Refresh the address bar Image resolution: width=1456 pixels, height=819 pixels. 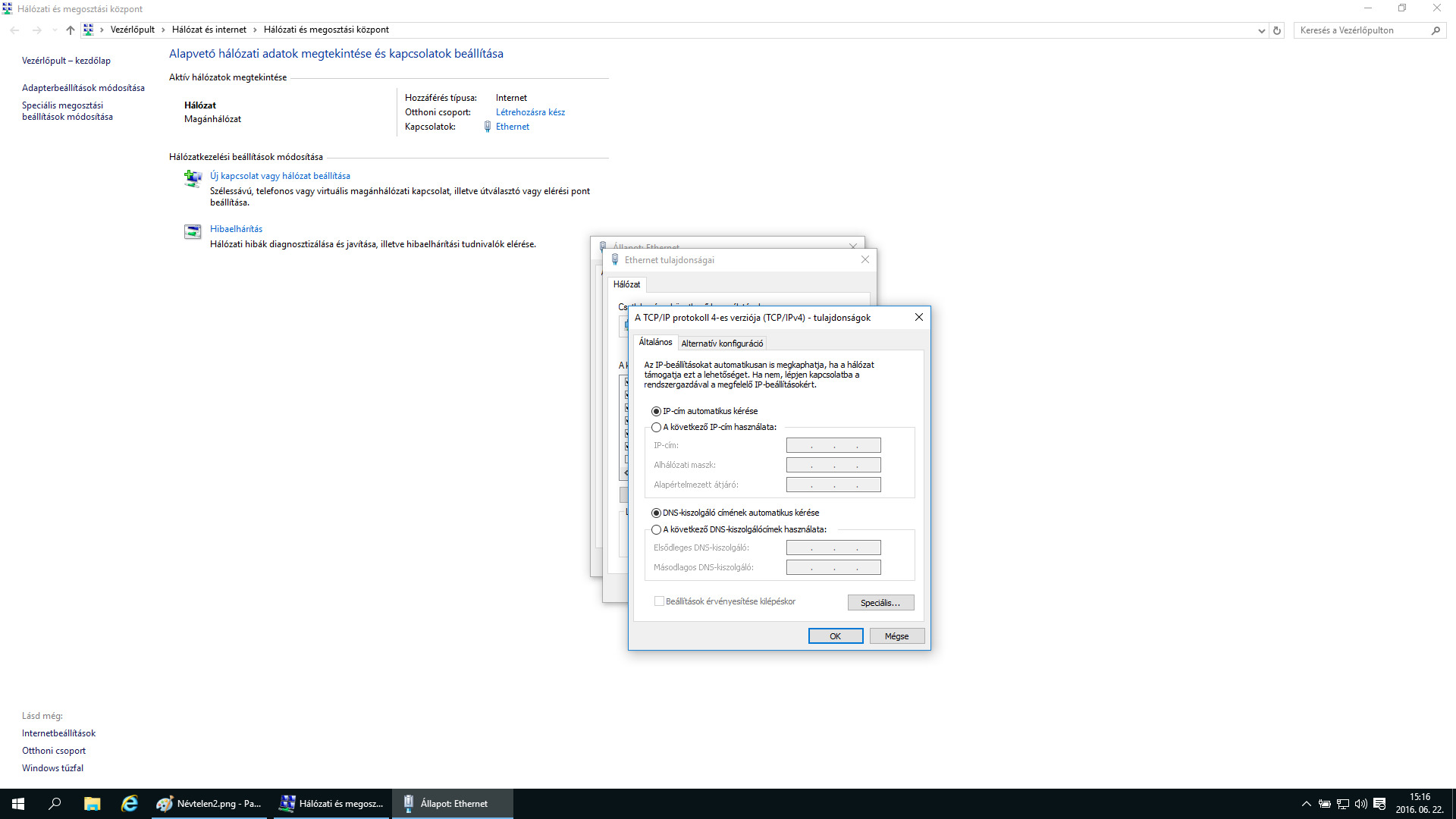point(1277,30)
